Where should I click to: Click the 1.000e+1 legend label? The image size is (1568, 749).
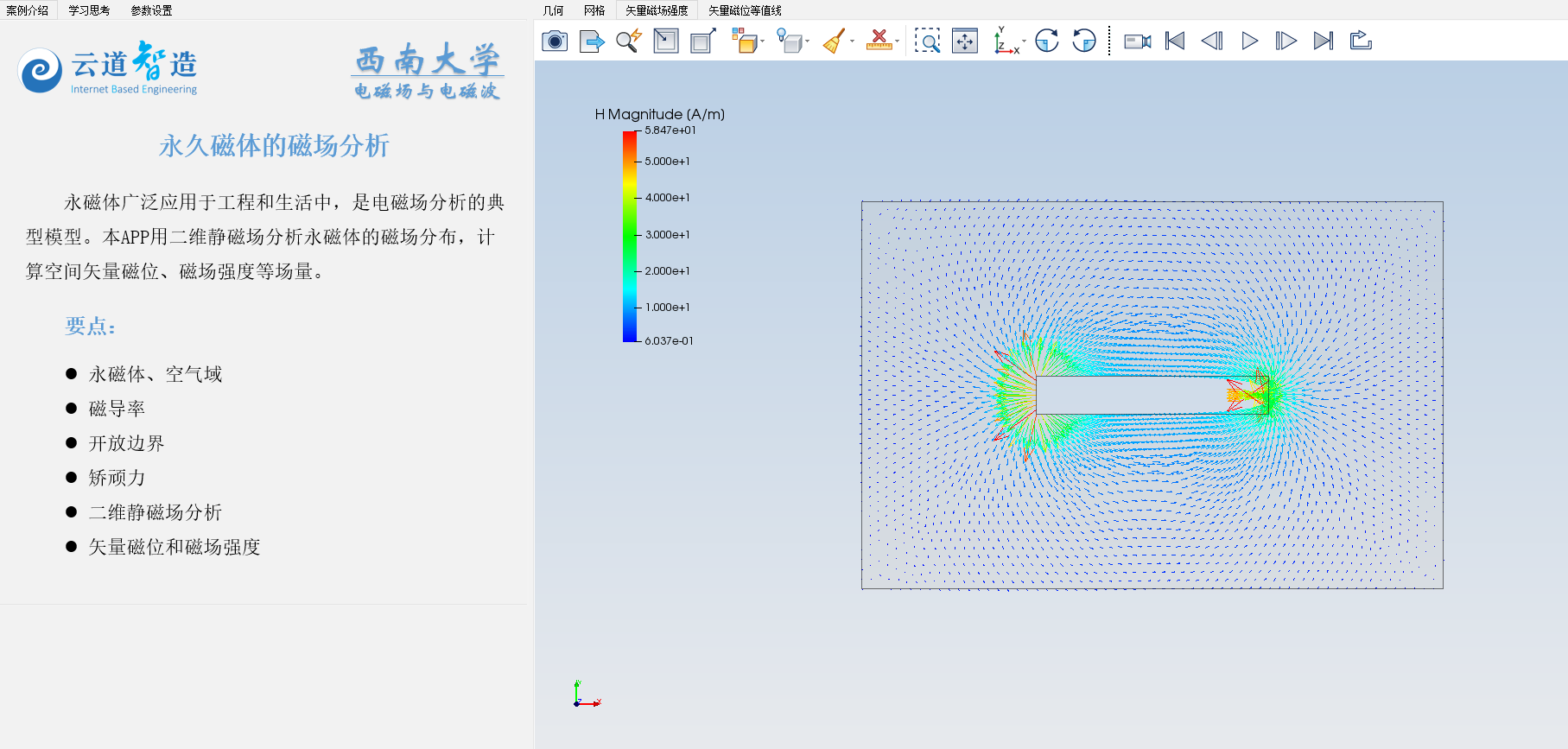[668, 308]
